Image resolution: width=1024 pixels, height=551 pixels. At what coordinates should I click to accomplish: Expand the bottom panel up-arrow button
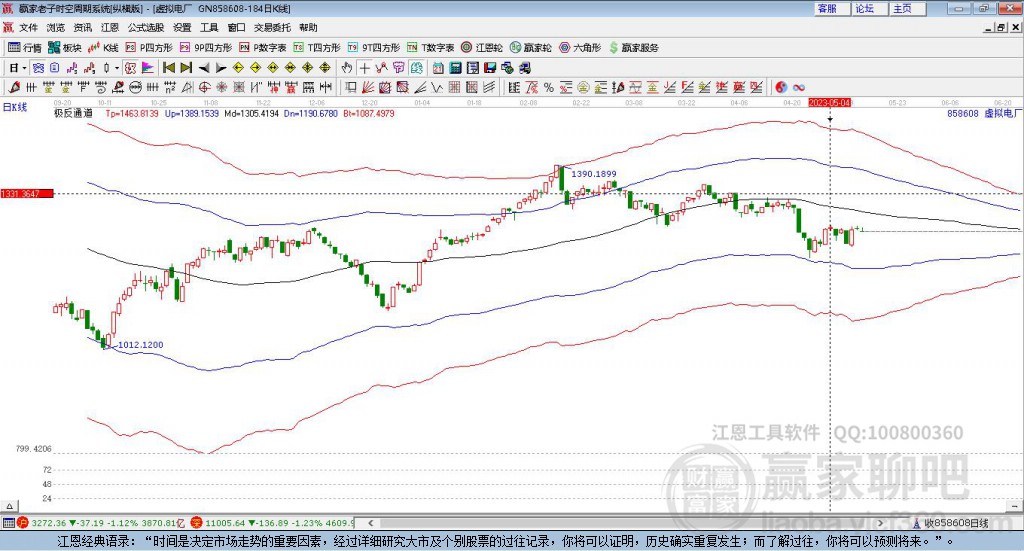click(x=9, y=507)
